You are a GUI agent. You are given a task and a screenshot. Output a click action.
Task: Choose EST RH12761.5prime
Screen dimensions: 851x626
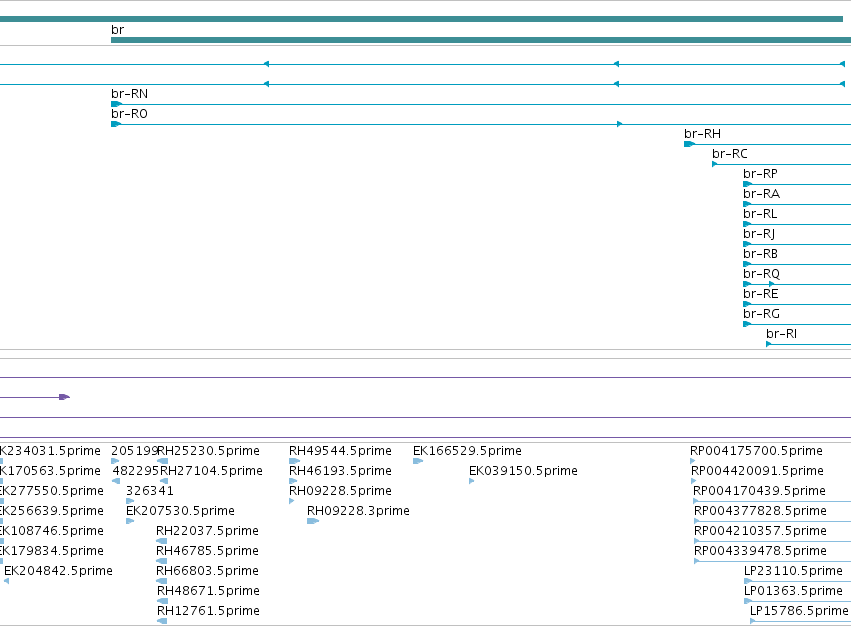tap(208, 611)
